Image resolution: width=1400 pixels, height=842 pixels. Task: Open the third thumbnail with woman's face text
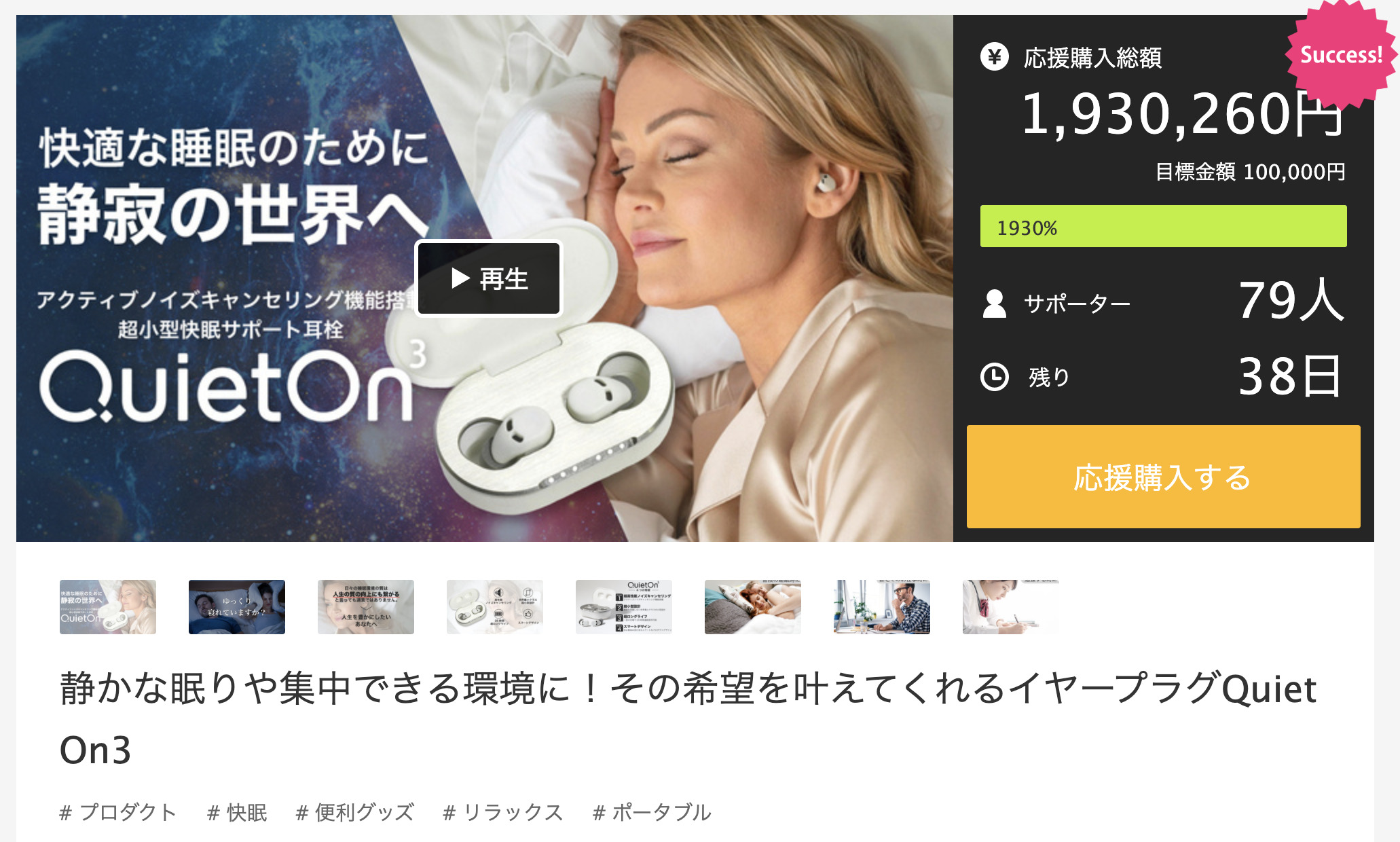pos(366,607)
